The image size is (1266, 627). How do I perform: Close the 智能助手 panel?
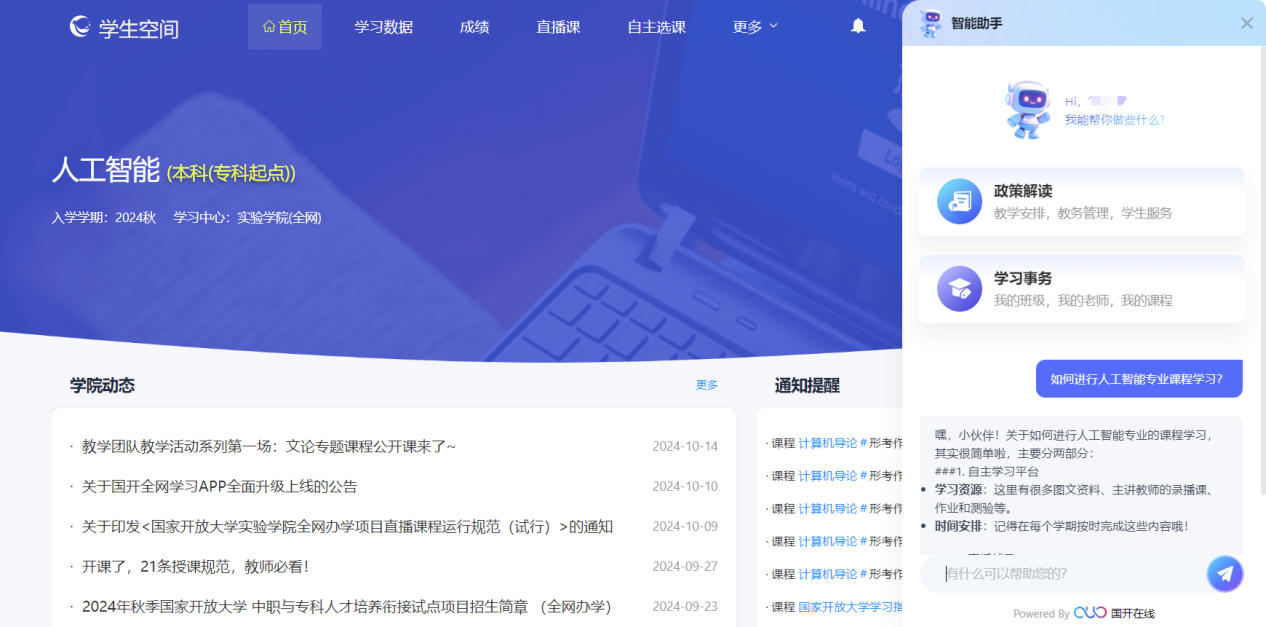click(1246, 23)
